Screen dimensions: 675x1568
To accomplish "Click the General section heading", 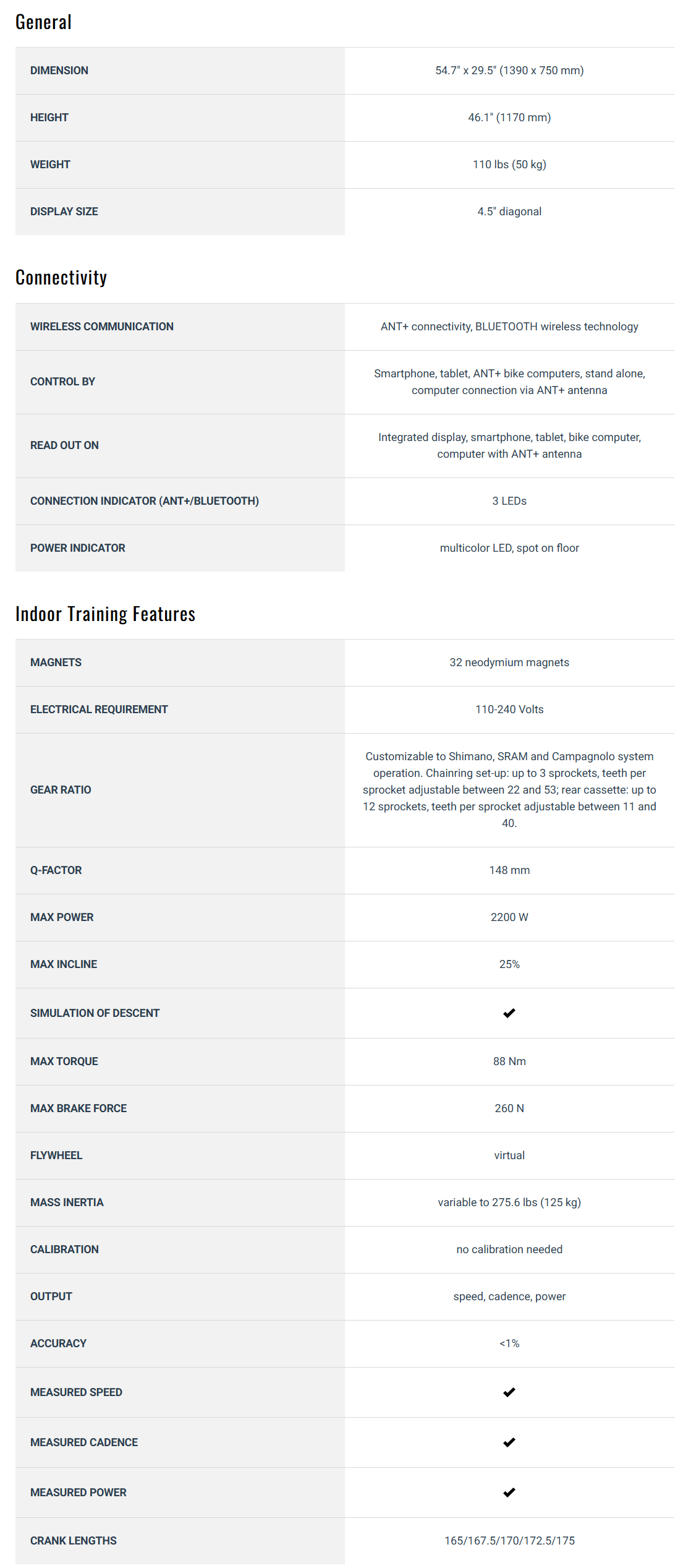I will point(44,22).
